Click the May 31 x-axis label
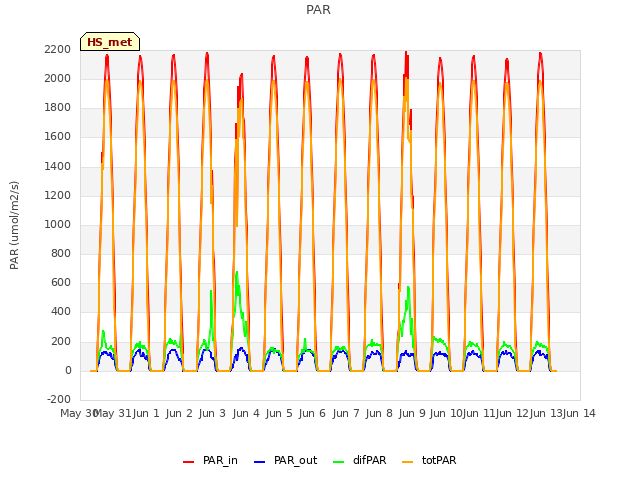 click(112, 413)
